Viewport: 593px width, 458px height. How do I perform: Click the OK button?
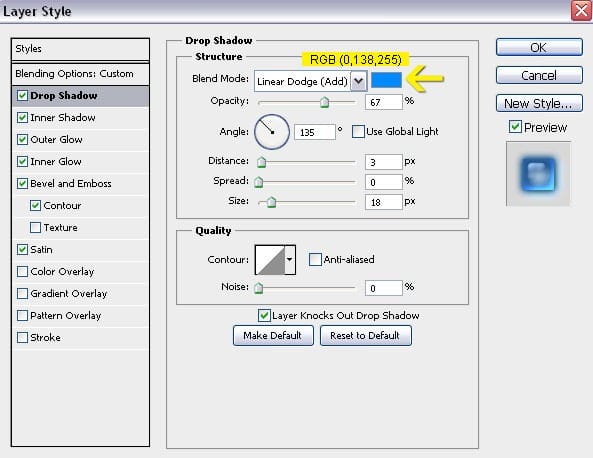coord(539,47)
